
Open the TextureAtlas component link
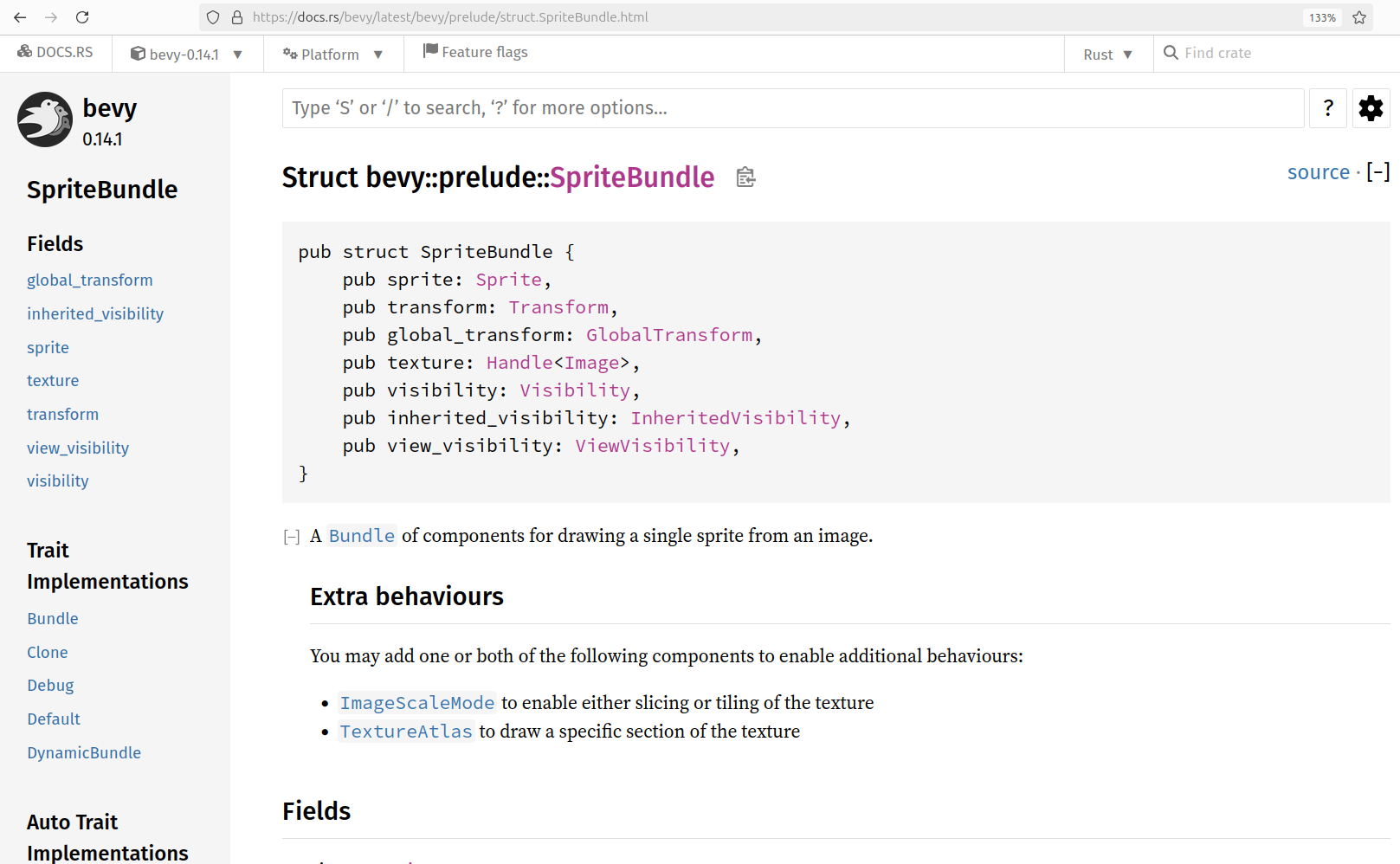[x=406, y=732]
